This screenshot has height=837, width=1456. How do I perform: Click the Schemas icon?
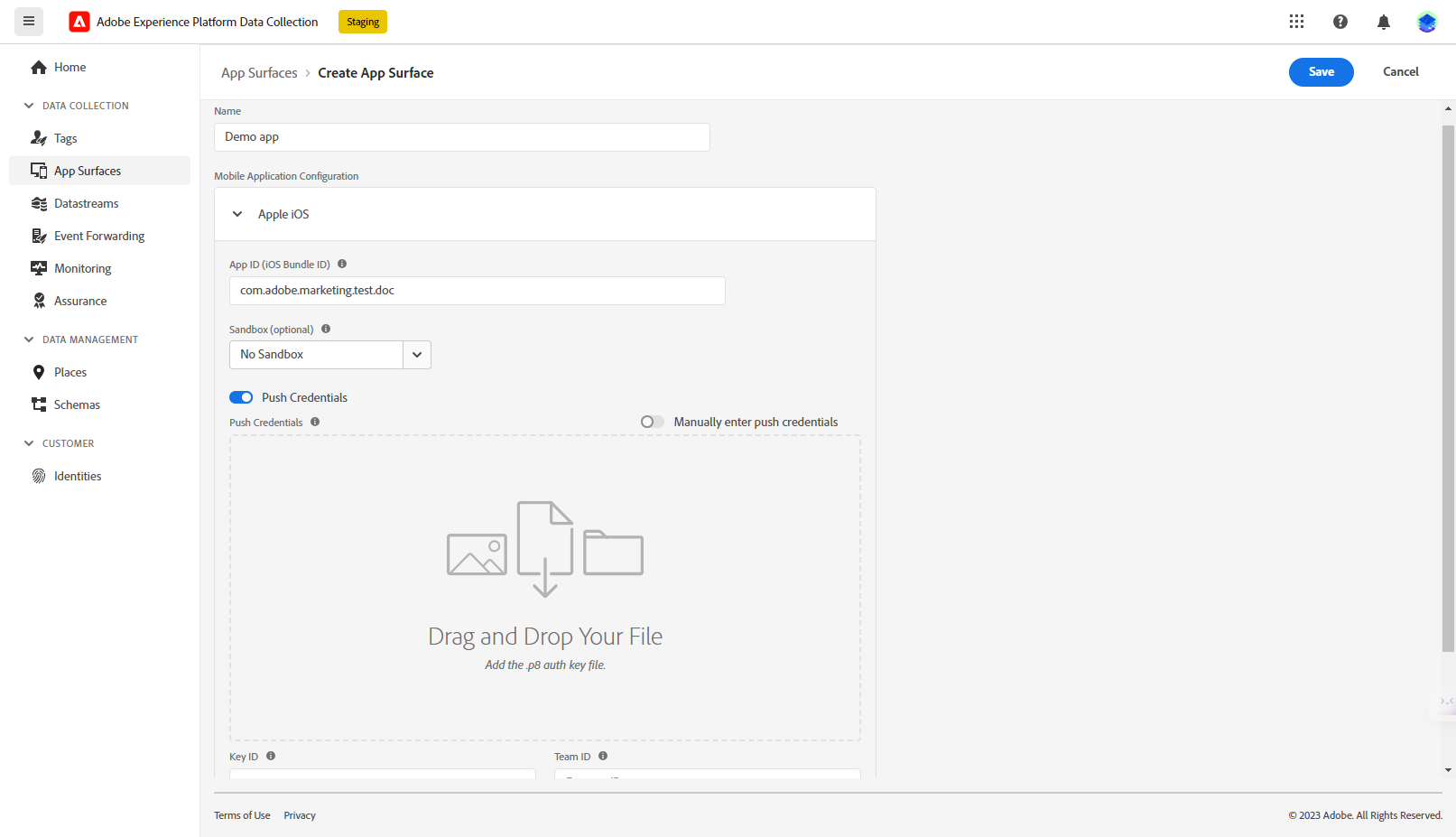click(39, 405)
